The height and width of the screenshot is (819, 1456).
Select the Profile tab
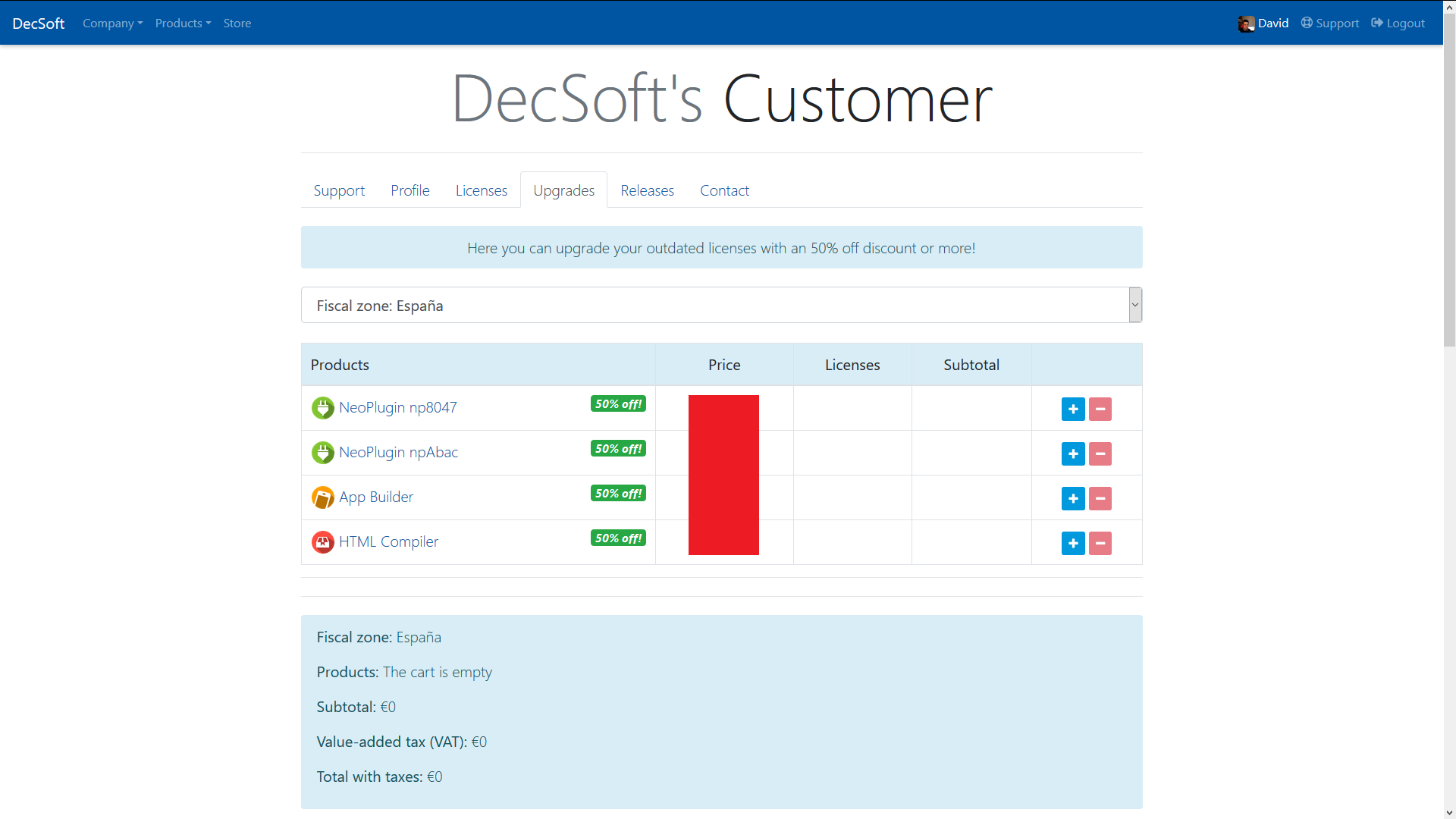click(410, 189)
